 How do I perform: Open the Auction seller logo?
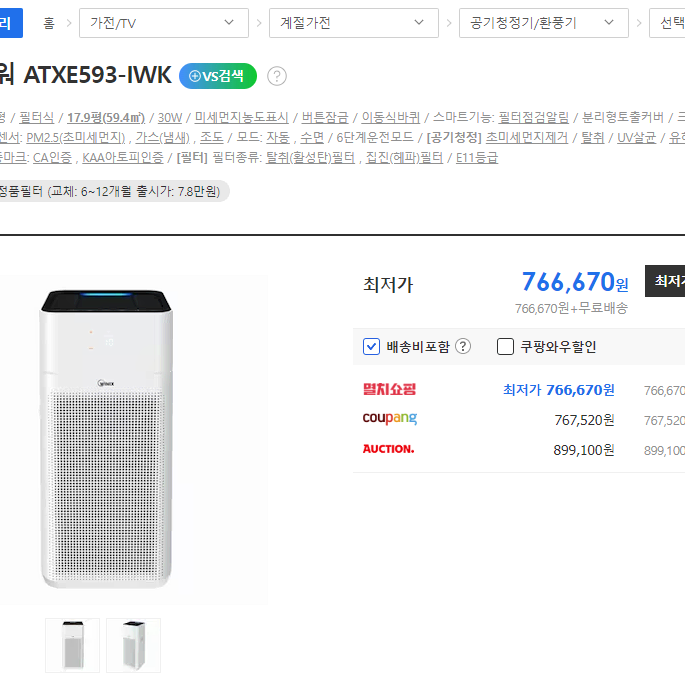[x=388, y=449]
